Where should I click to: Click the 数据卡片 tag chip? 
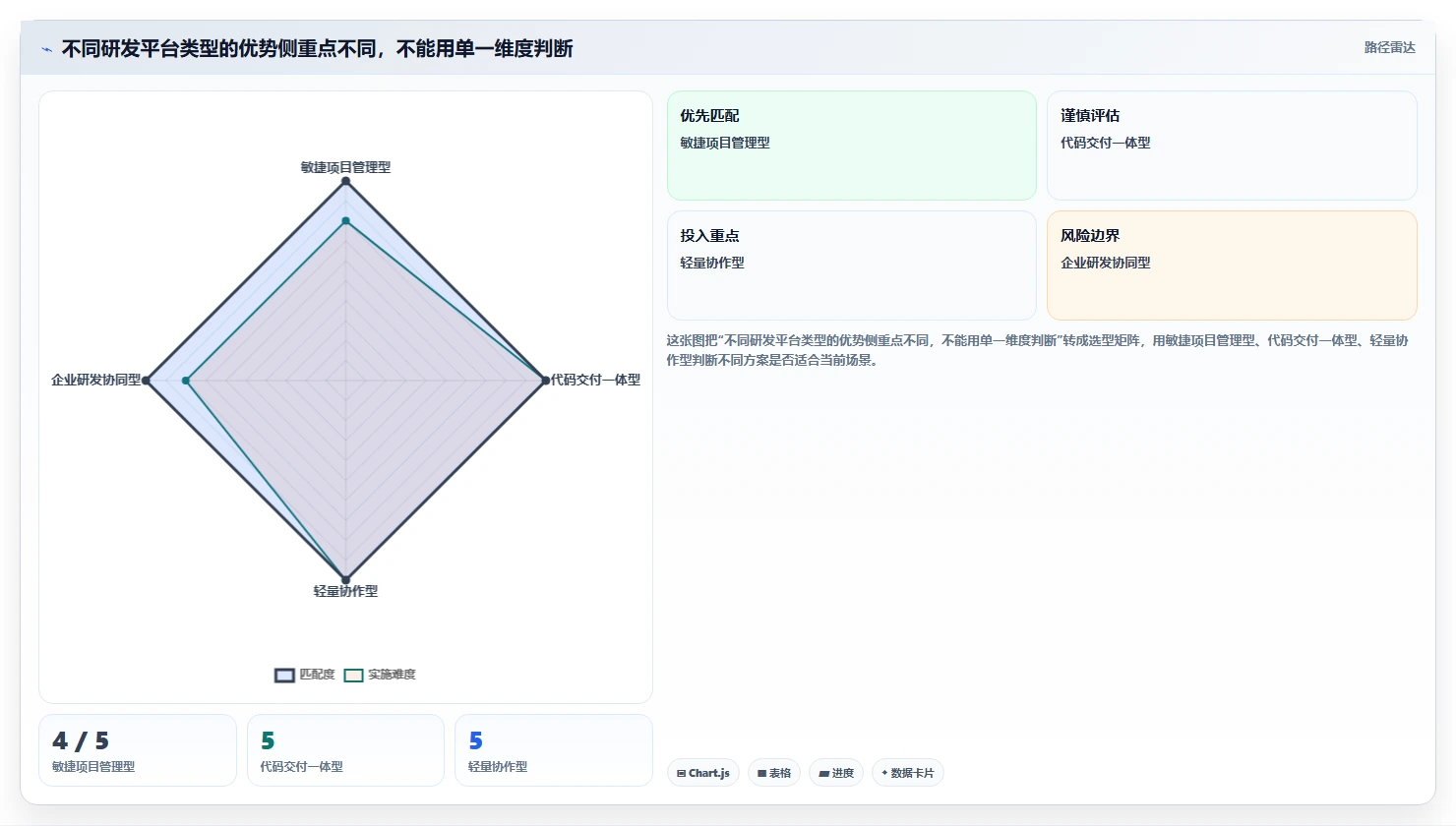908,773
